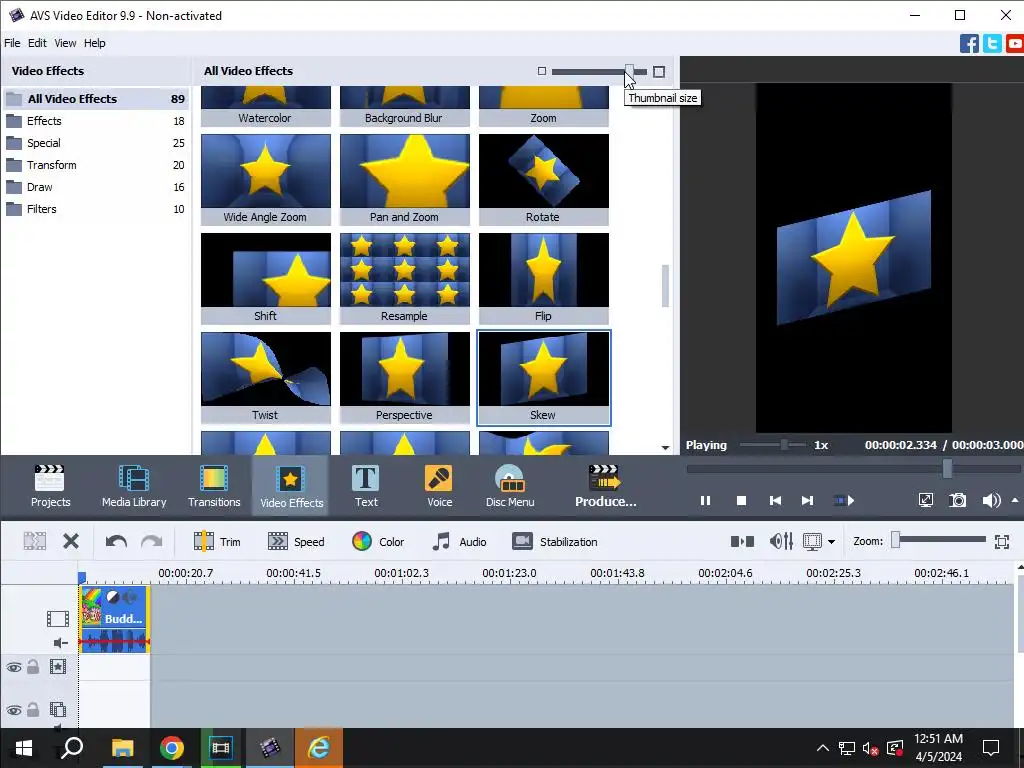Open the Audio tool
The width and height of the screenshot is (1024, 768).
point(459,541)
